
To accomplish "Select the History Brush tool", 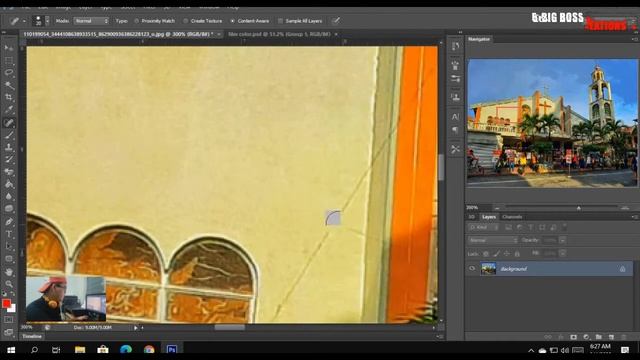I will (x=9, y=160).
